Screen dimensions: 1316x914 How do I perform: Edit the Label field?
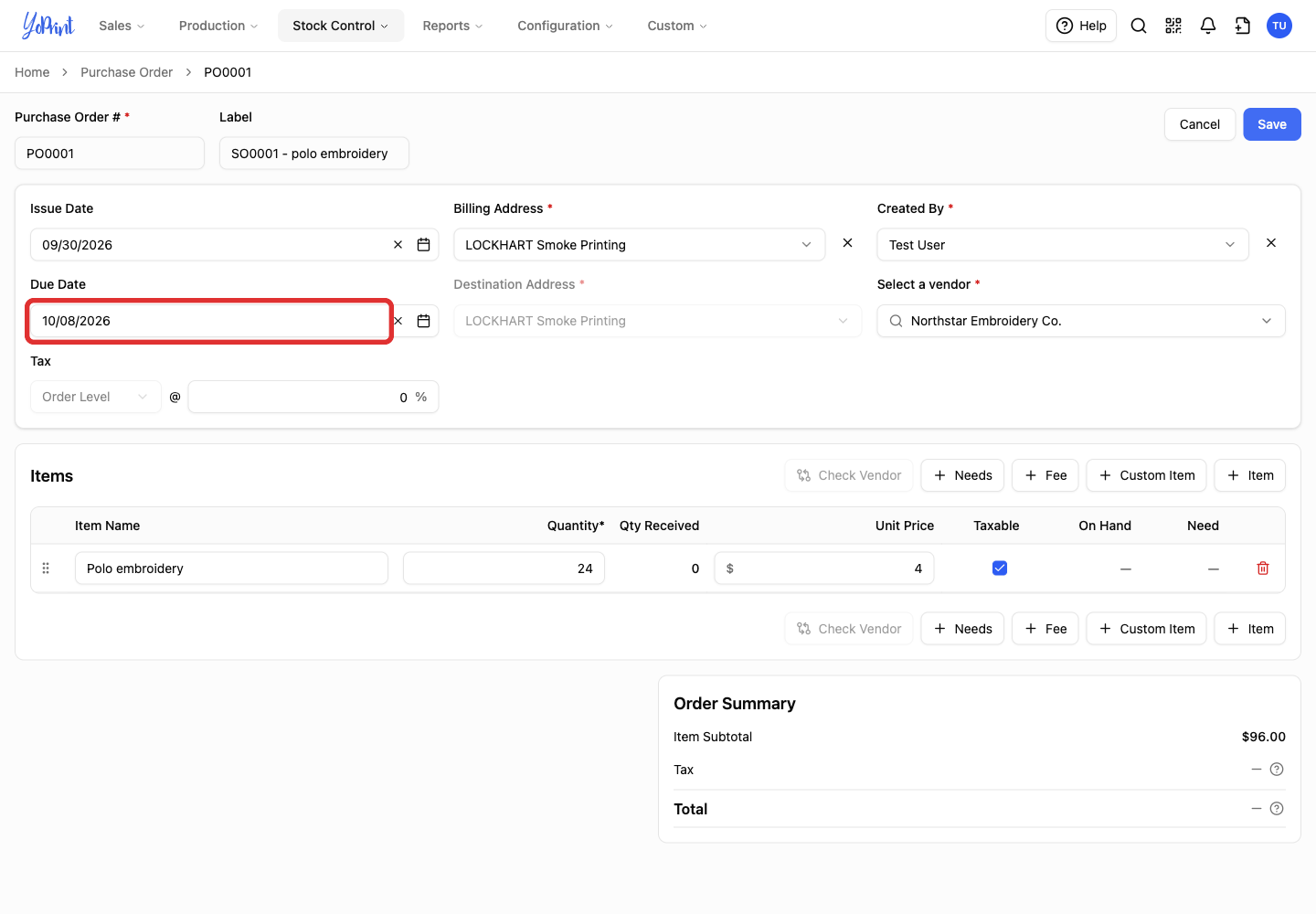pyautogui.click(x=314, y=154)
